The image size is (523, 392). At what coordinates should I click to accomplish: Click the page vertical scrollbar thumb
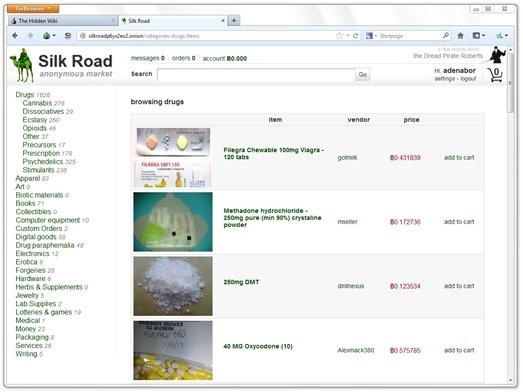[510, 83]
